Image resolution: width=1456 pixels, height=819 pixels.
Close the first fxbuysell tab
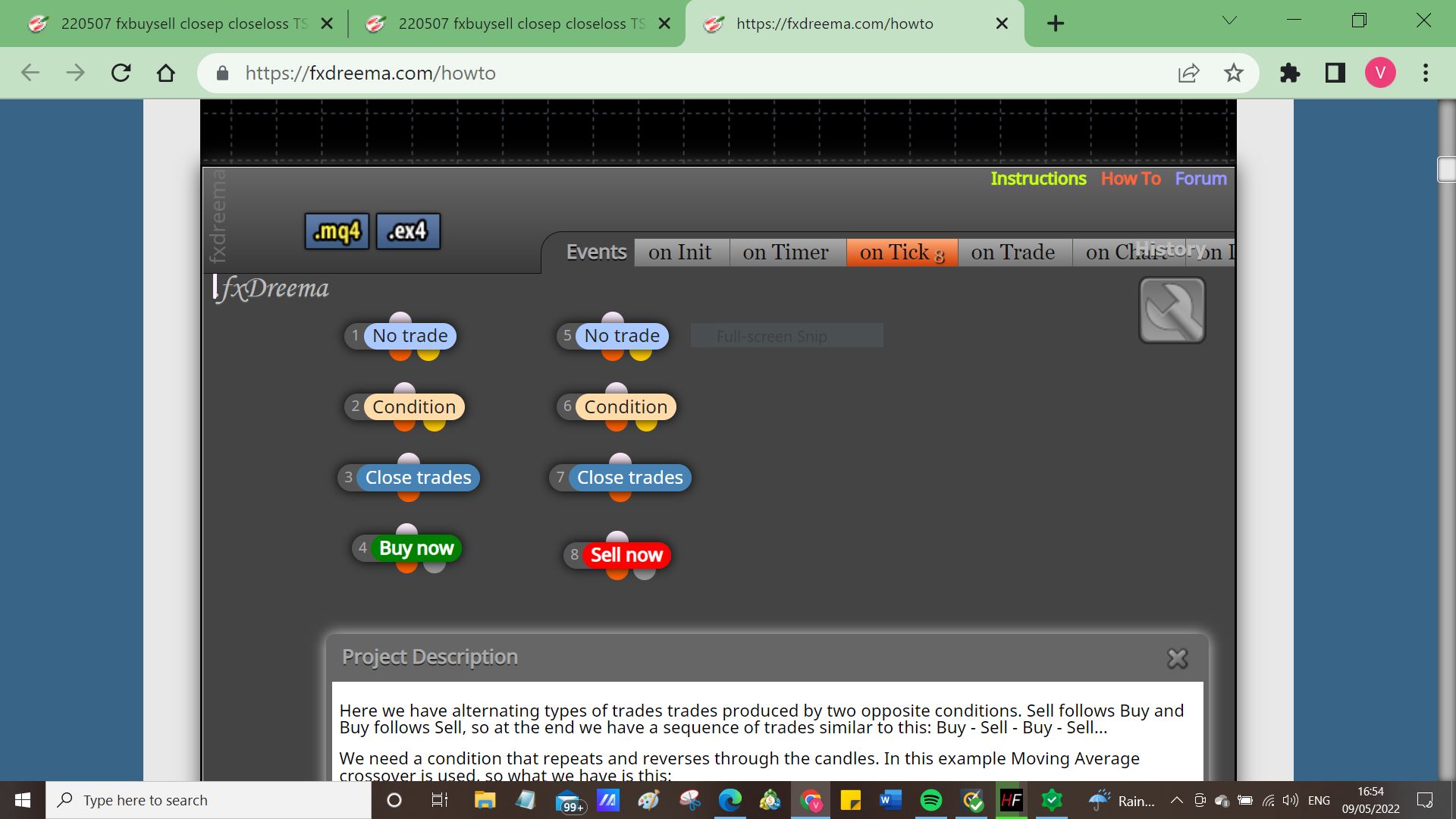click(x=327, y=24)
